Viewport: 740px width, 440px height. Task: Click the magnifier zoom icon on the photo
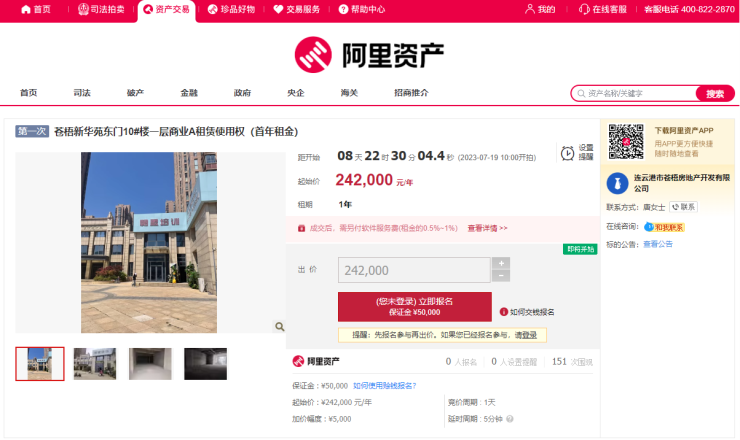pos(279,326)
